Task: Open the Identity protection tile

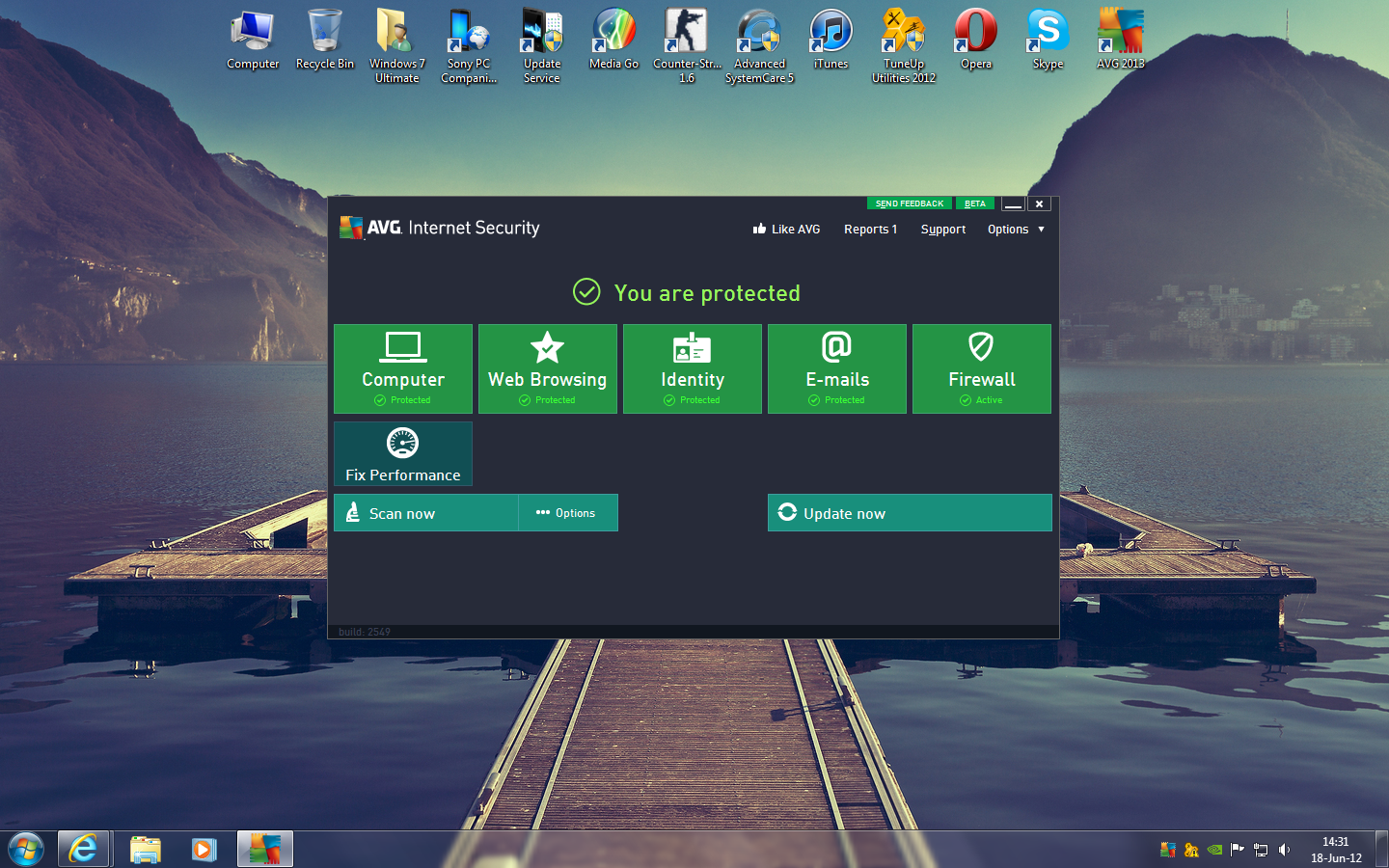Action: tap(693, 369)
